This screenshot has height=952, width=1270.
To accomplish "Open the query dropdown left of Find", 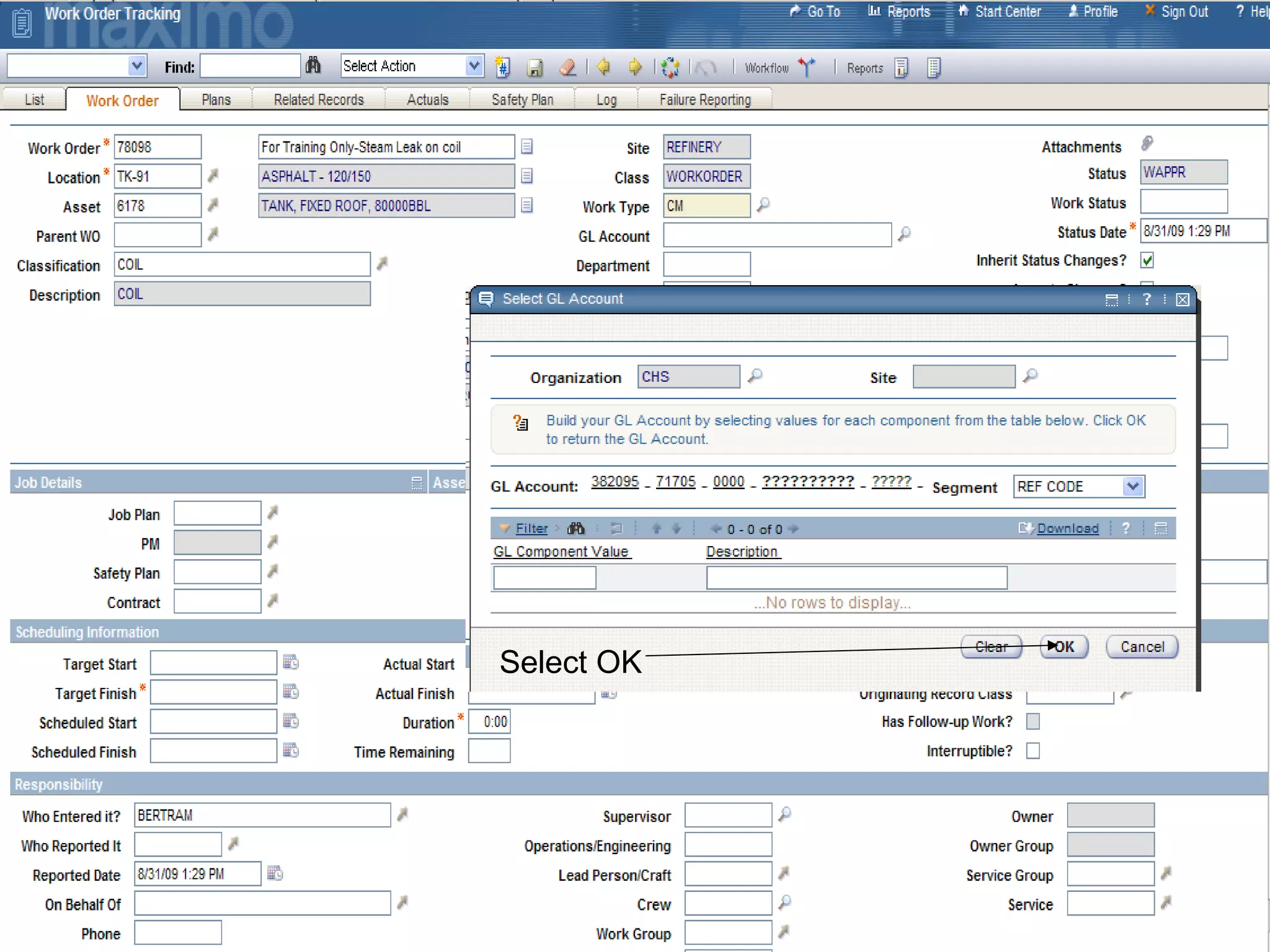I will coord(136,66).
